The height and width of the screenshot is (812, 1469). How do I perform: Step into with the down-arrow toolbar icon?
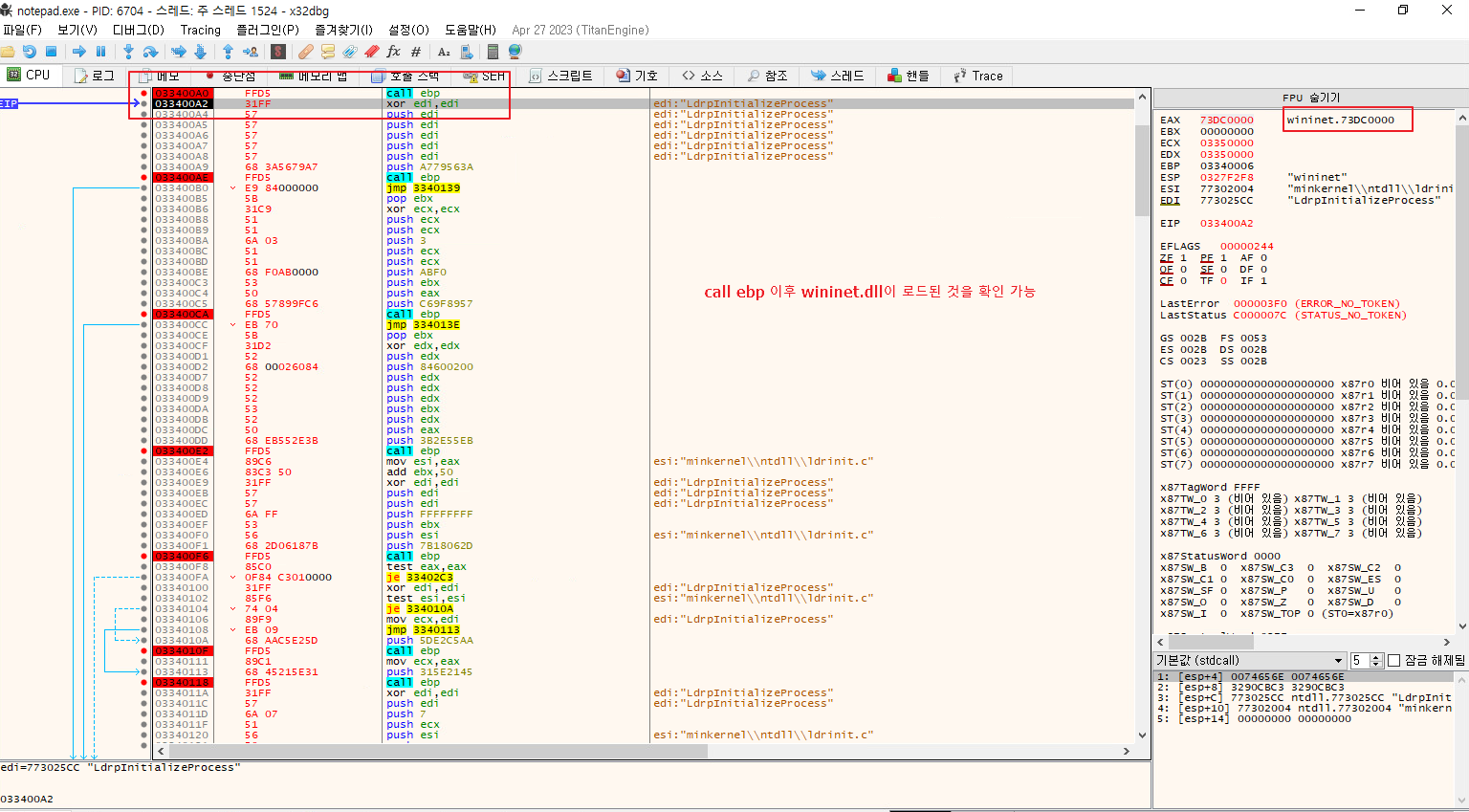point(128,52)
